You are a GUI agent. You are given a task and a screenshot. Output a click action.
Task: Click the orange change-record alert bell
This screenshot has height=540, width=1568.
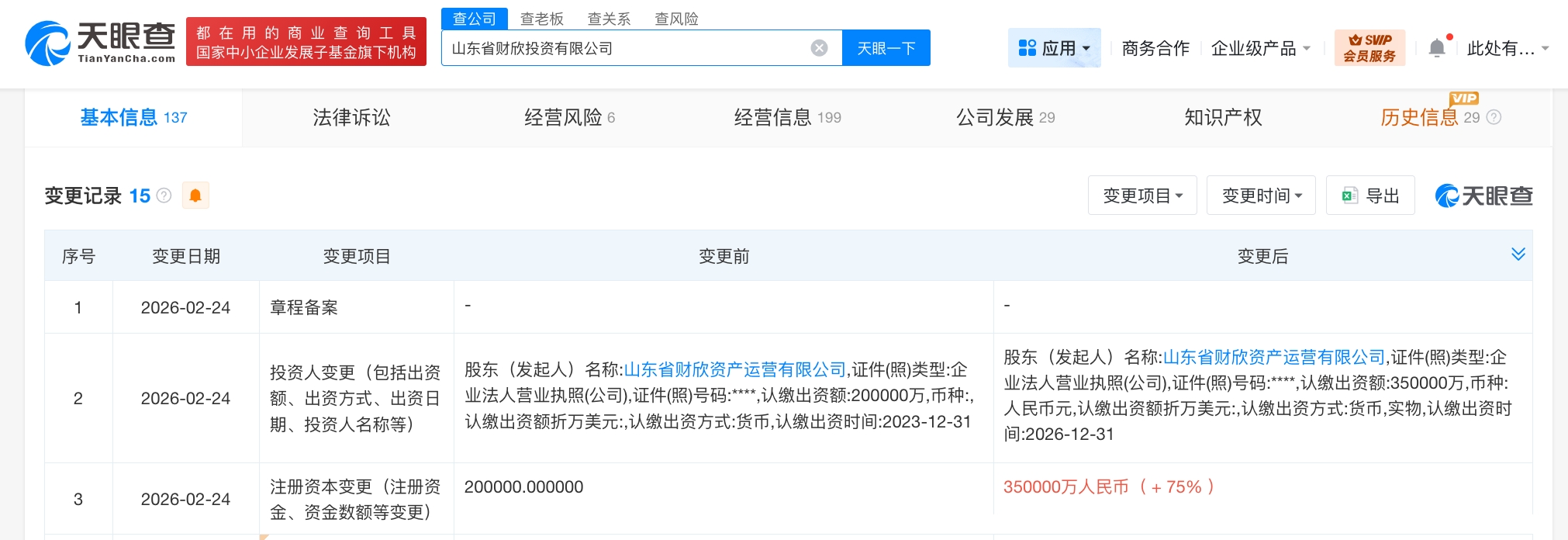[x=195, y=196]
